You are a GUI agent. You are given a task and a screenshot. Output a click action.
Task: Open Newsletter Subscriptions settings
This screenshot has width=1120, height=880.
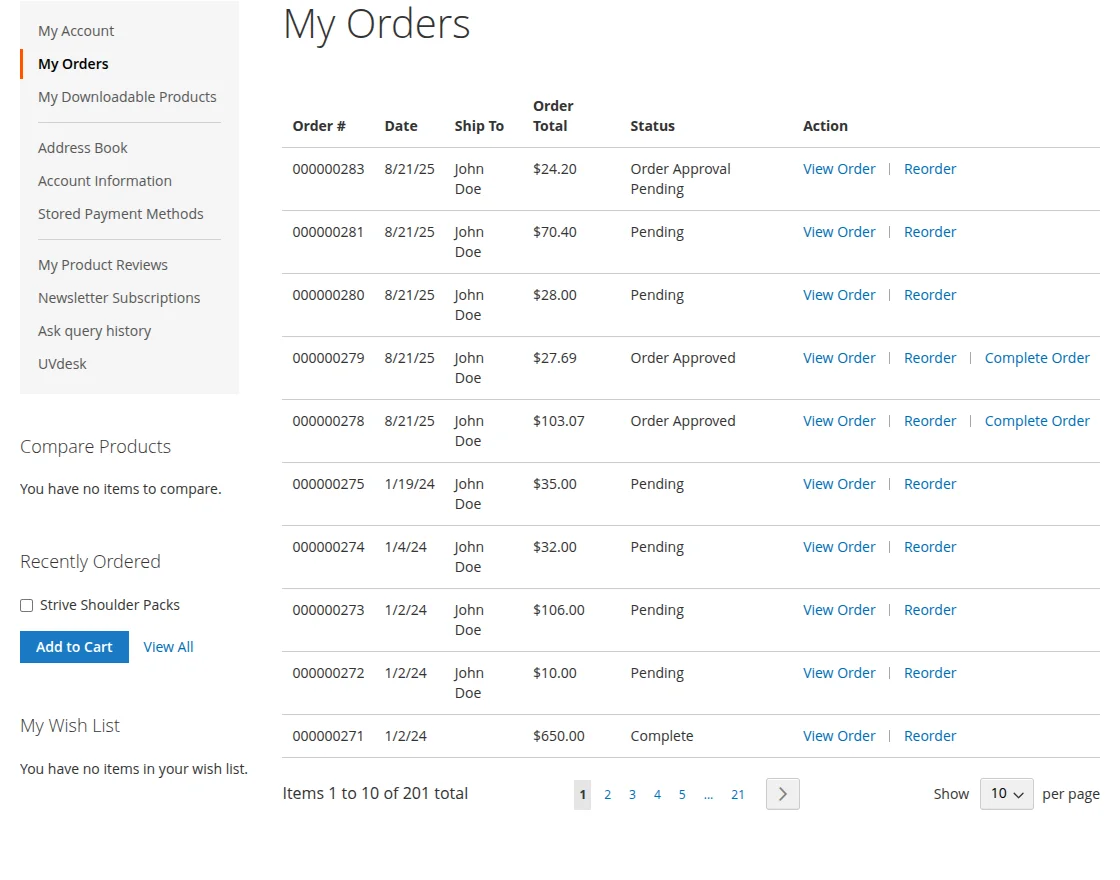[119, 298]
